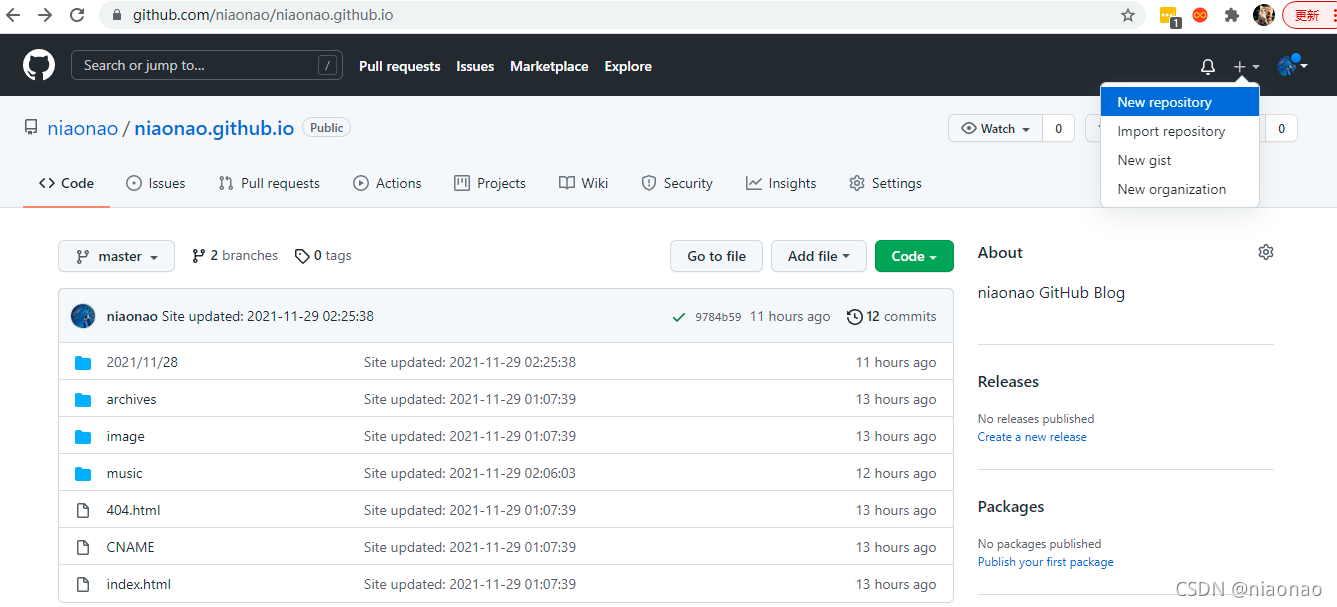View the 2 branches link

(235, 256)
